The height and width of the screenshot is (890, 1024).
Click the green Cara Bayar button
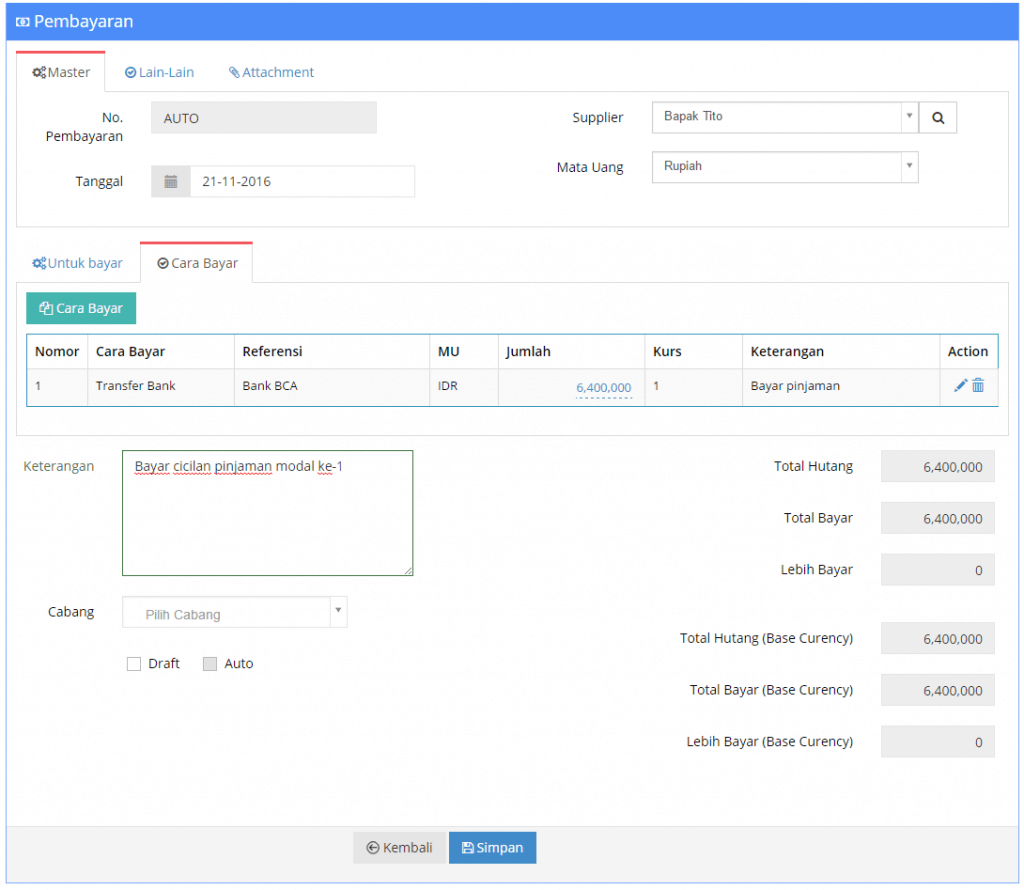point(81,308)
